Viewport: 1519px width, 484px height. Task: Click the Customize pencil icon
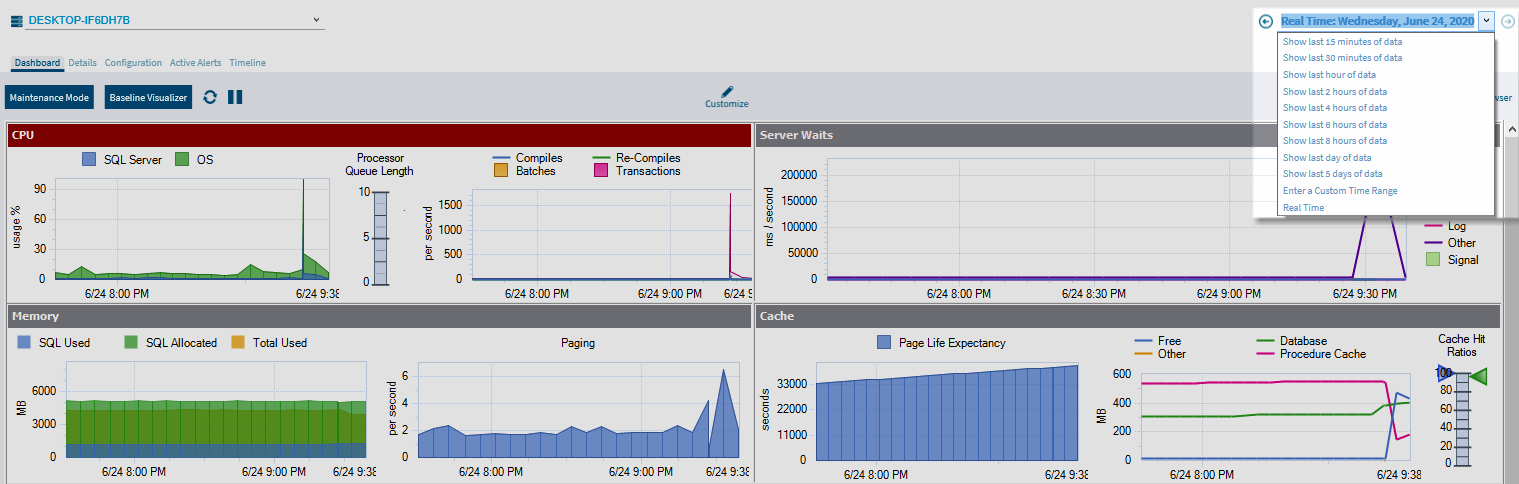click(x=727, y=92)
